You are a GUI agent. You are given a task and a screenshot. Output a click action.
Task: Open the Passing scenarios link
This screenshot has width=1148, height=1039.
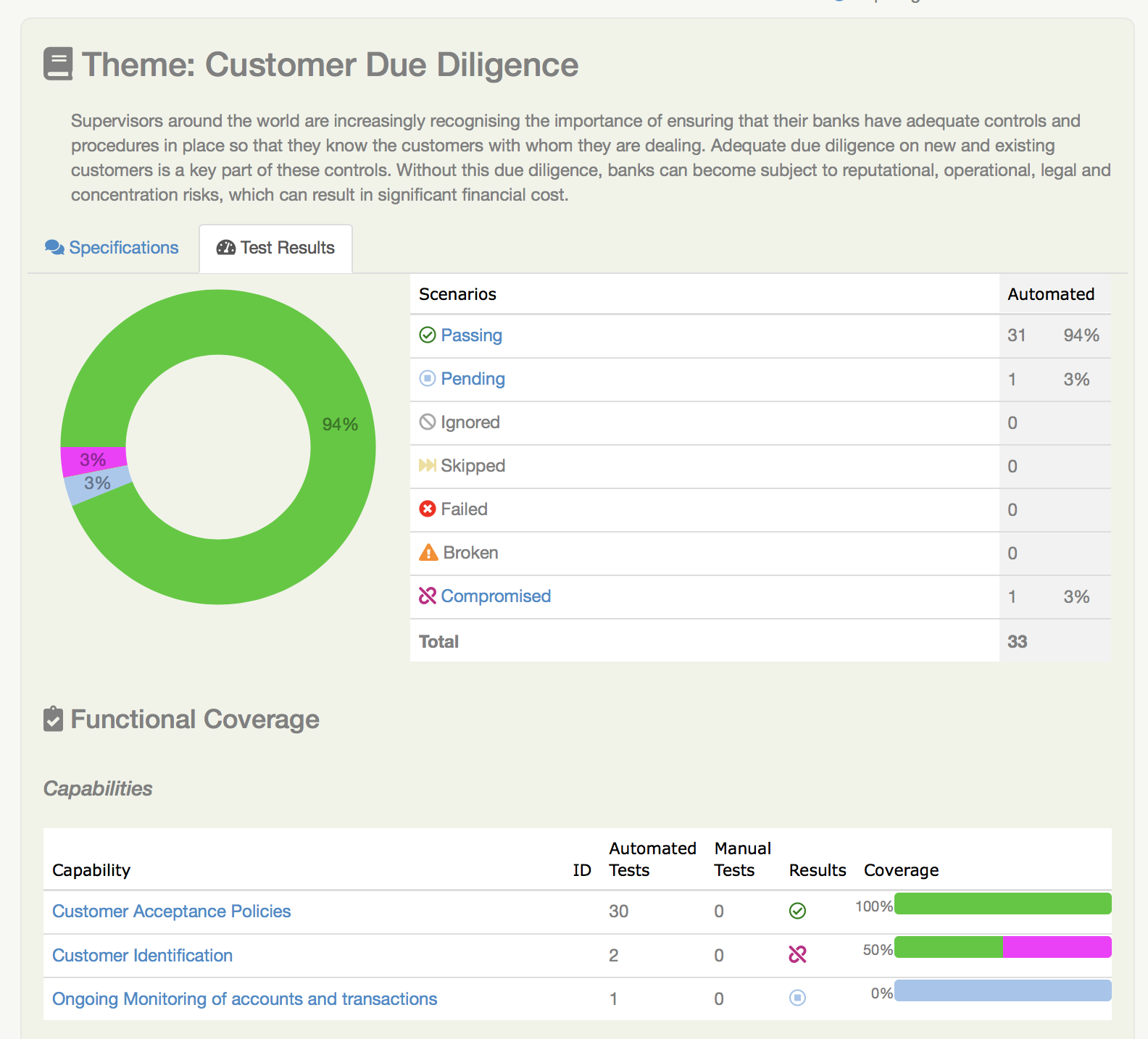[x=471, y=335]
